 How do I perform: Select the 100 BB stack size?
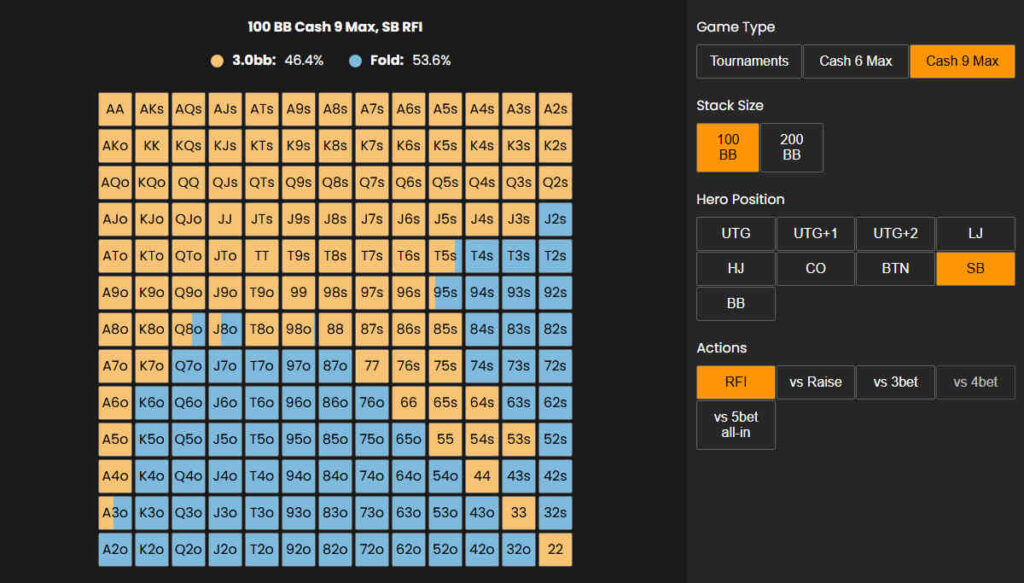pyautogui.click(x=728, y=148)
